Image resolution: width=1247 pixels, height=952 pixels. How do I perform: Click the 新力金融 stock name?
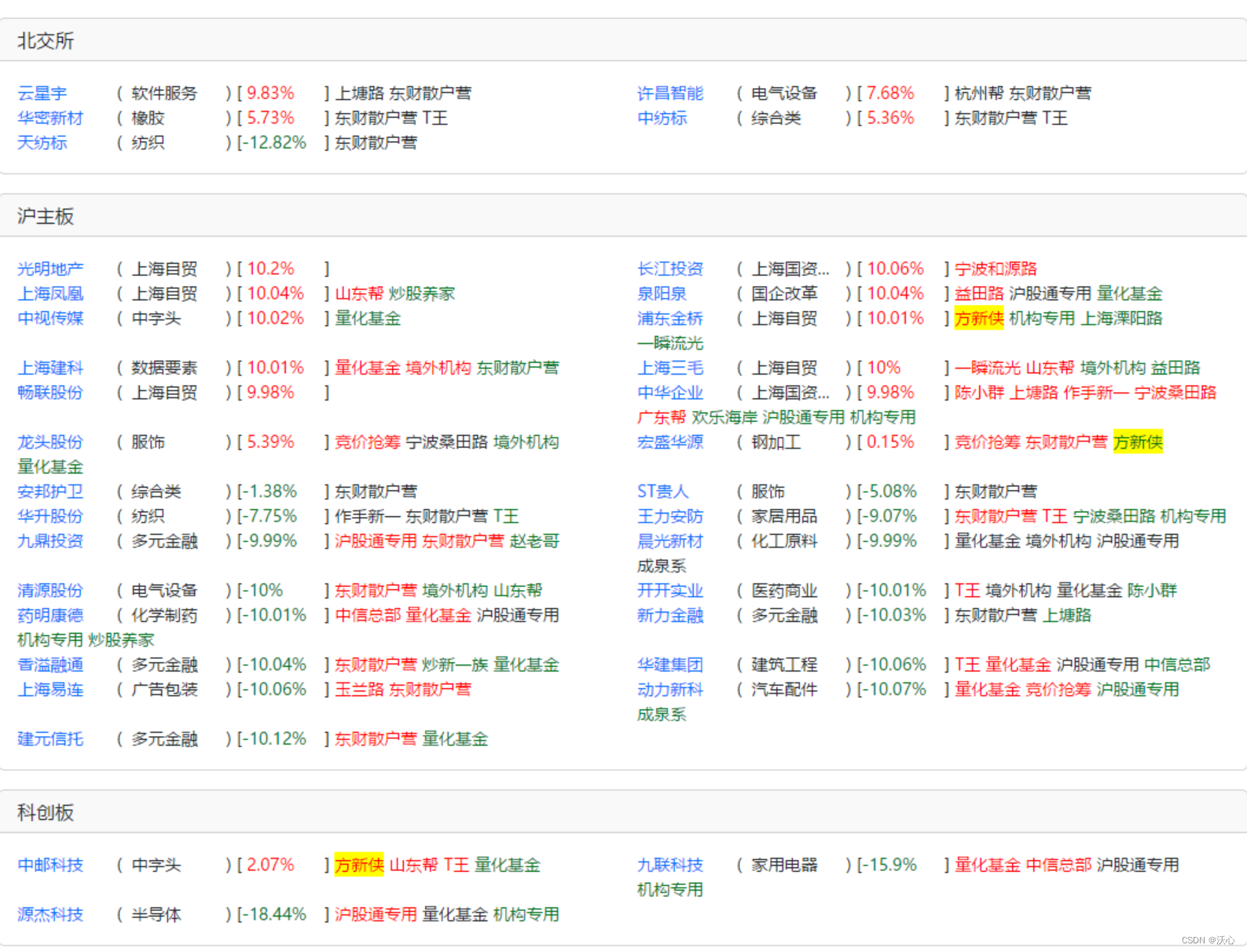[x=670, y=615]
